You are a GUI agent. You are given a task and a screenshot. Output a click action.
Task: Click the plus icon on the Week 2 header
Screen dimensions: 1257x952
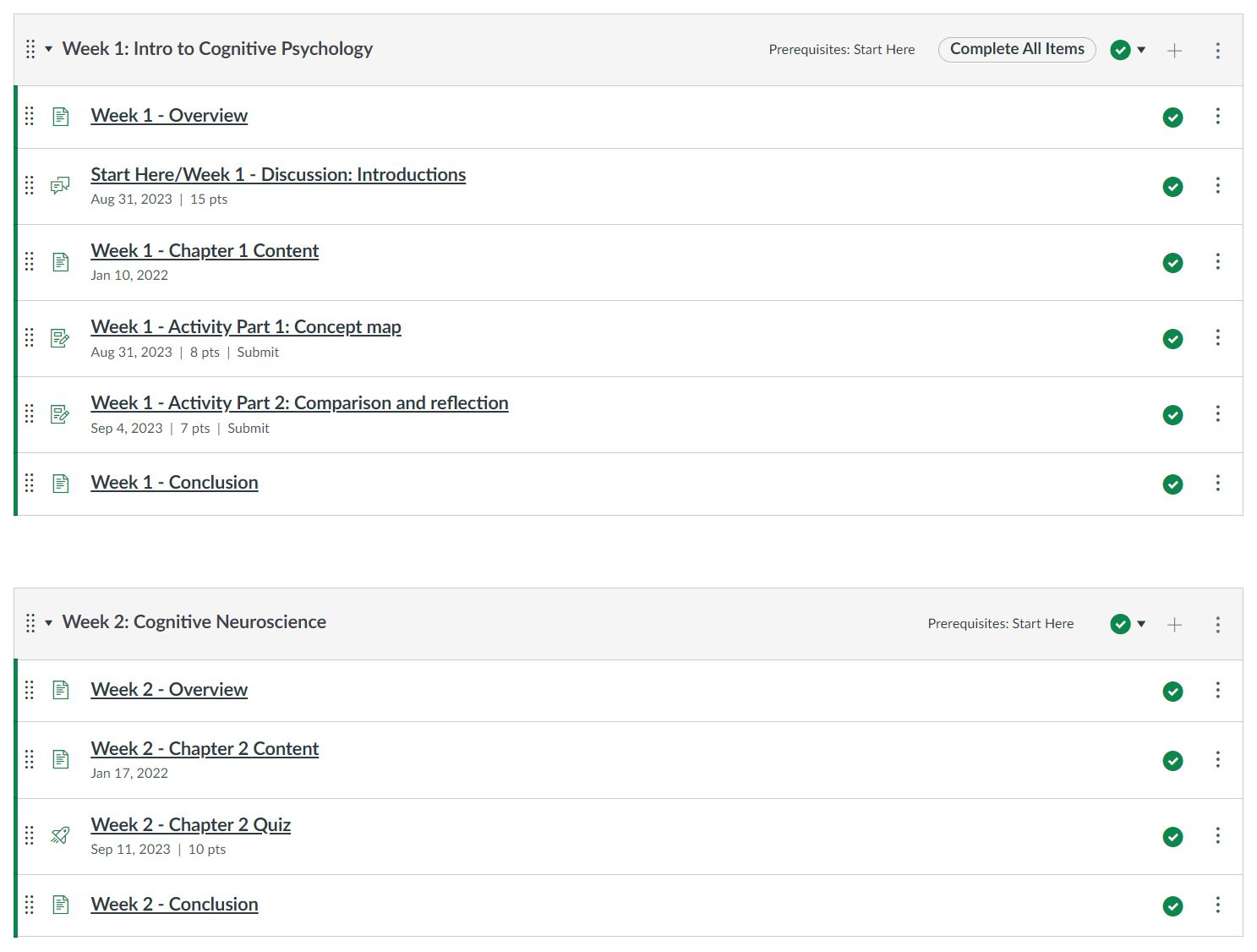[1174, 624]
